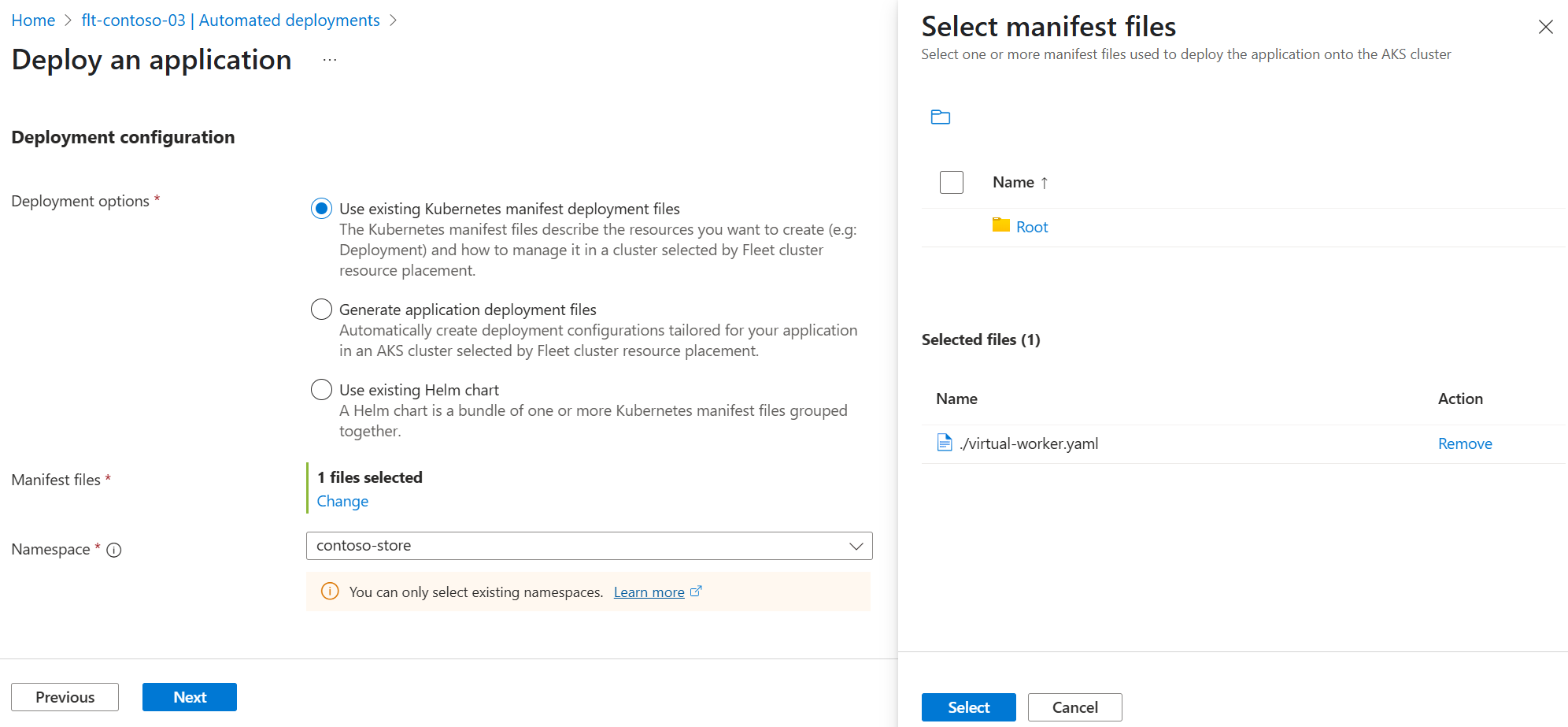
Task: Open flt-contoso-03 Automated deployments breadcrumb
Action: coord(230,20)
